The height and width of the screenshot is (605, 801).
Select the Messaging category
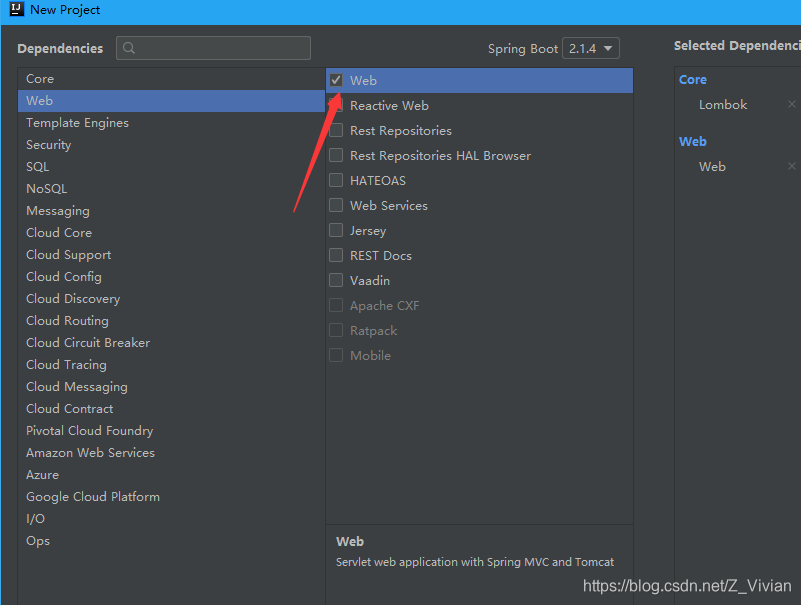[x=171, y=211]
